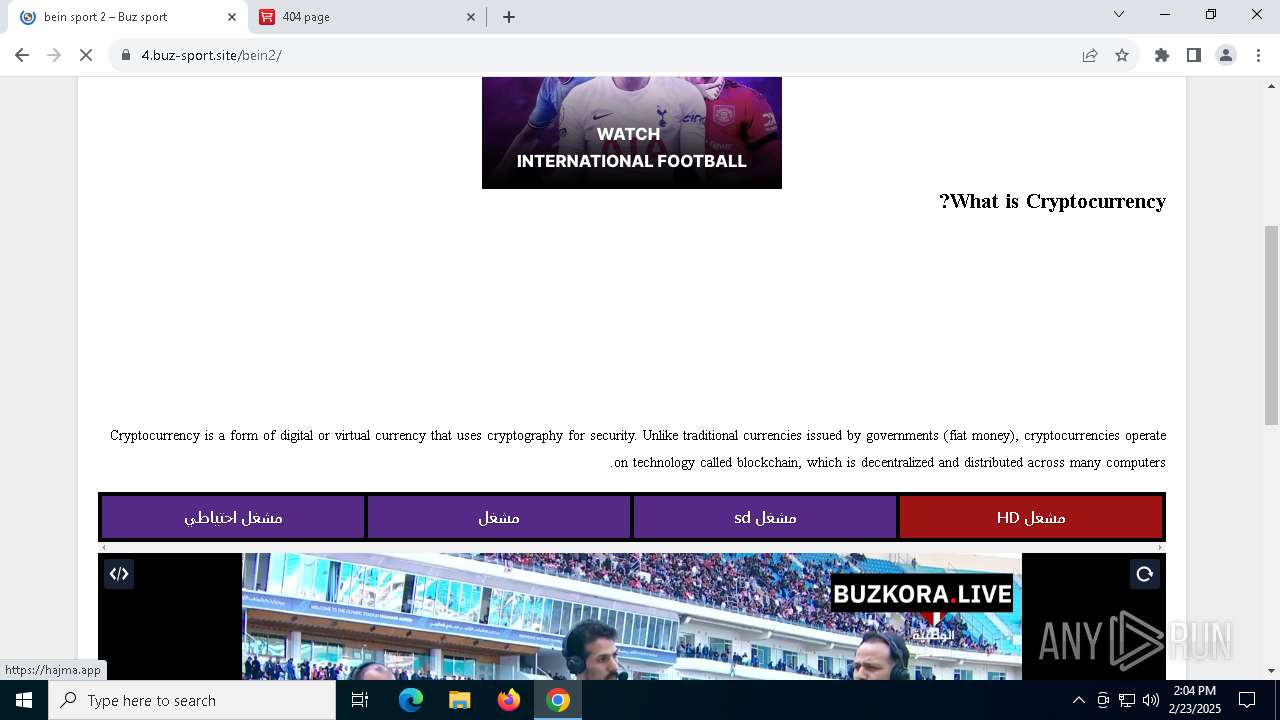View site lock information
The height and width of the screenshot is (720, 1280).
pyautogui.click(x=126, y=55)
